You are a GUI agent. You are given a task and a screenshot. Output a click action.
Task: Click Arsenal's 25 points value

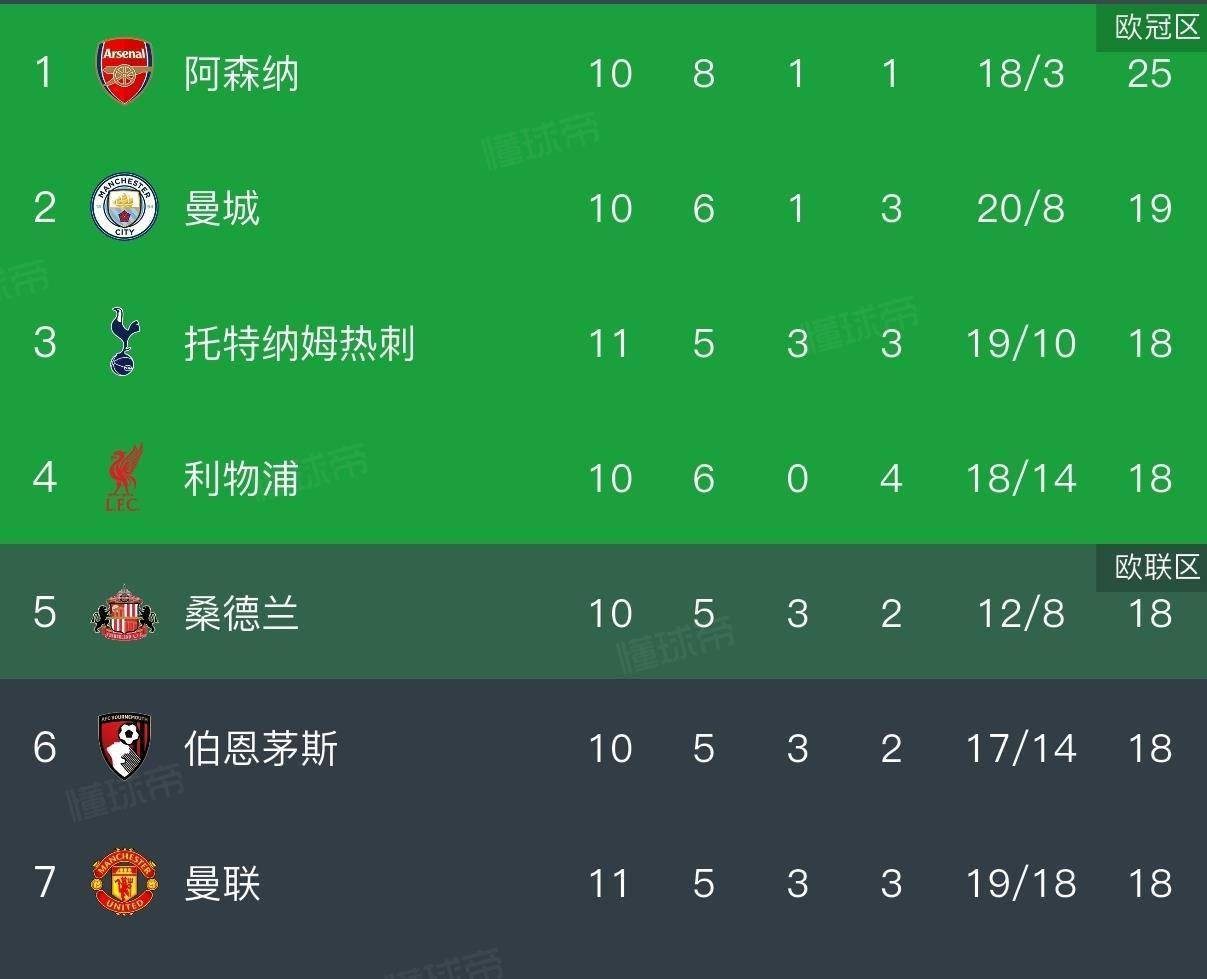(1149, 74)
